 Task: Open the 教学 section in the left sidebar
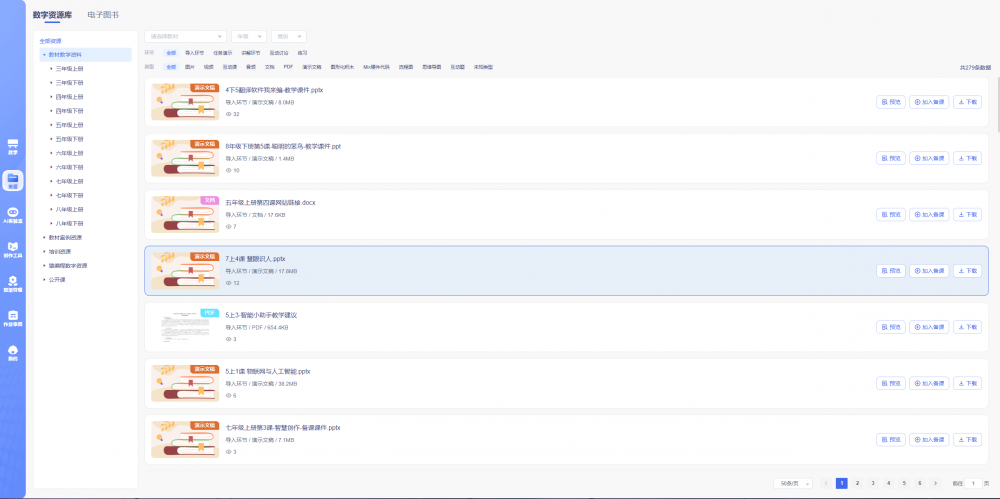[13, 147]
